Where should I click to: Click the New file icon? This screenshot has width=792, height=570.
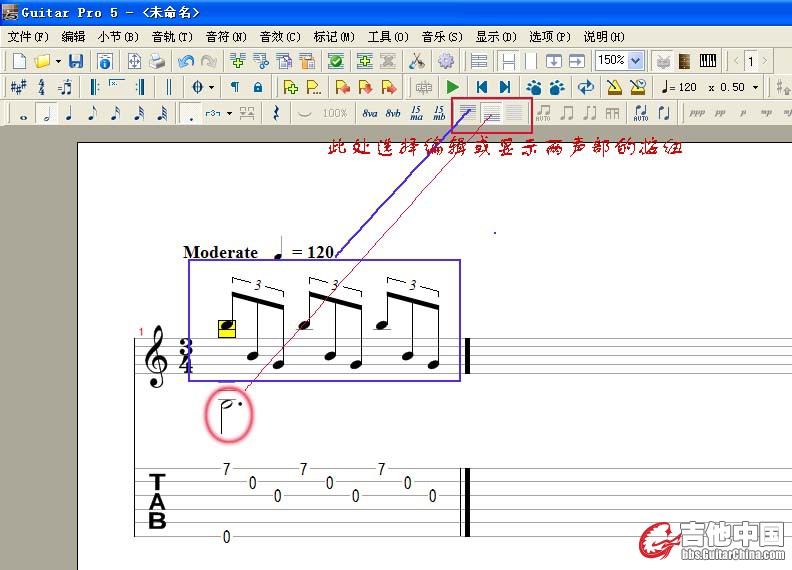tap(19, 61)
